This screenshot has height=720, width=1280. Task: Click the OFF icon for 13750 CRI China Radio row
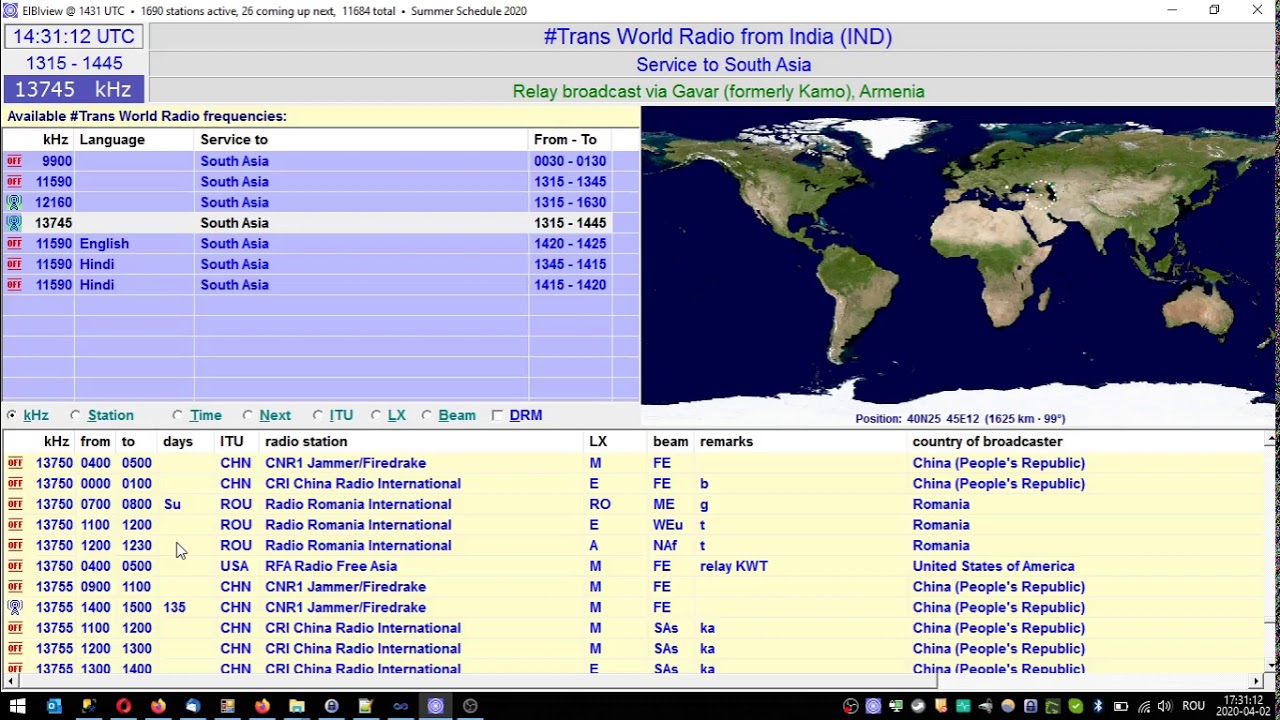pos(14,484)
